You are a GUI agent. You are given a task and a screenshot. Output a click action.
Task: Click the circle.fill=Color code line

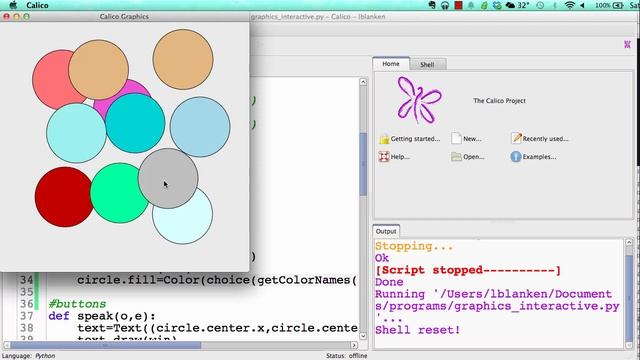pos(217,280)
